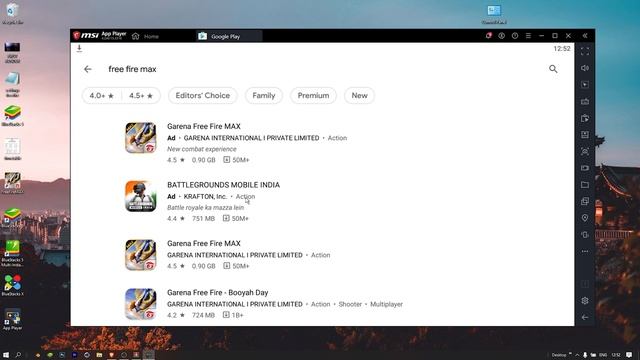
Task: Toggle the Premium filter chip
Action: tap(313, 96)
